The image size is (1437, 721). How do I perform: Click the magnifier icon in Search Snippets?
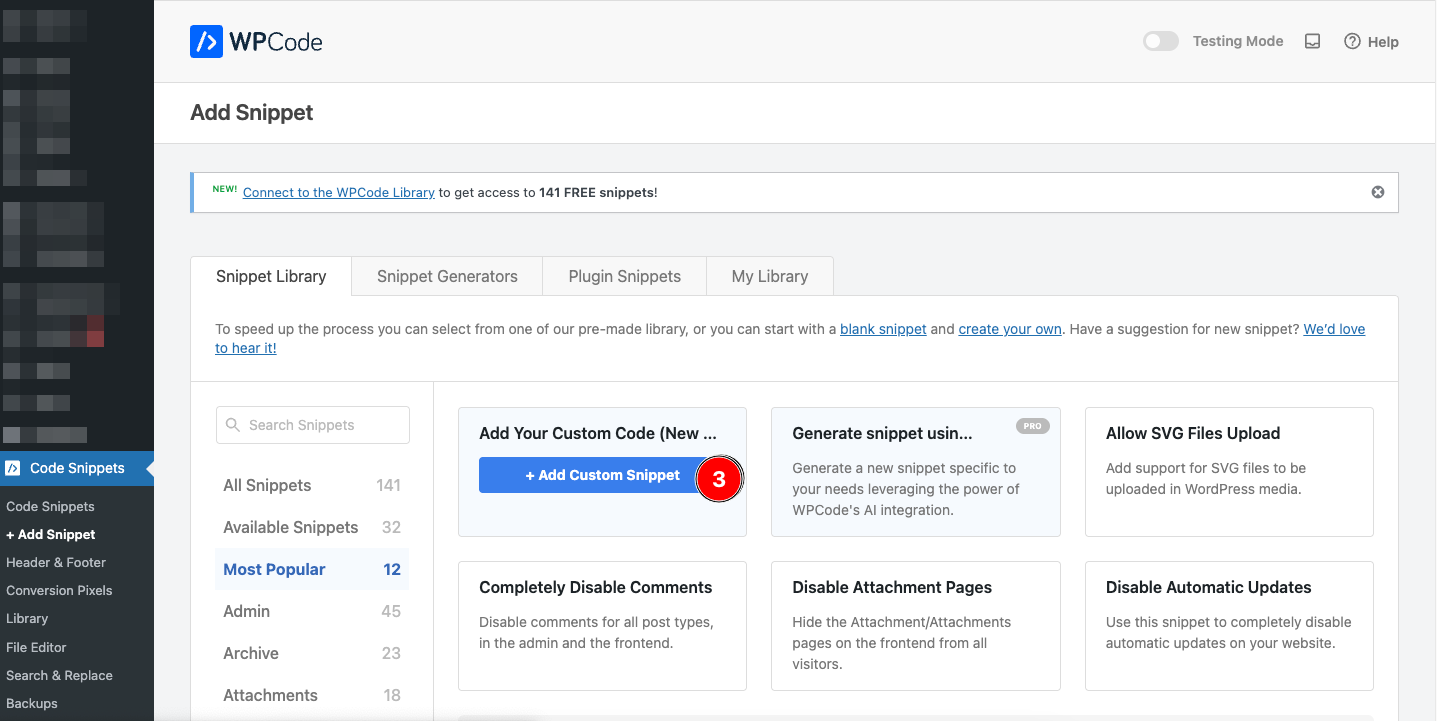[233, 425]
